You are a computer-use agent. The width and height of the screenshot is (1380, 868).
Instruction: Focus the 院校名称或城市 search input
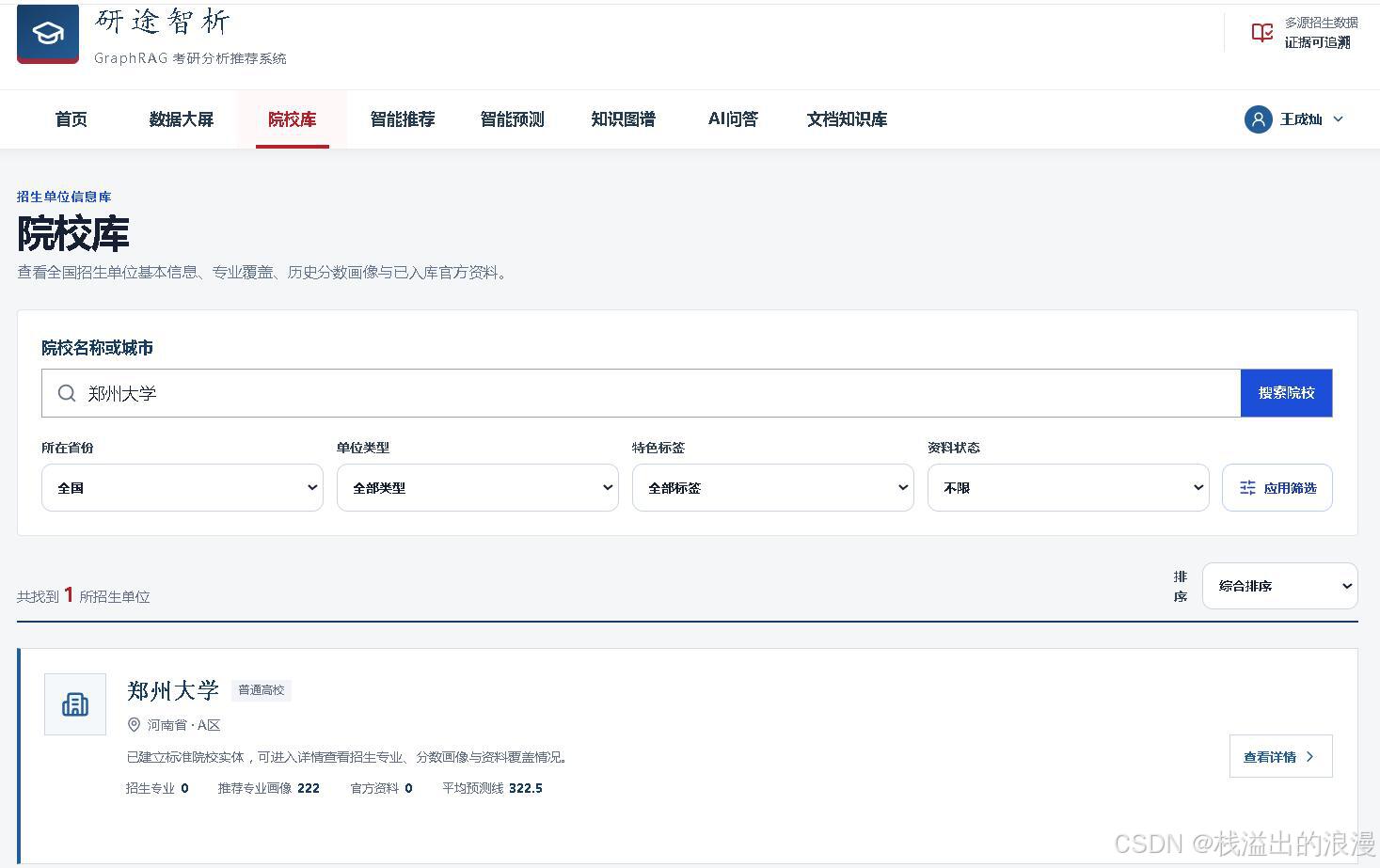click(641, 393)
